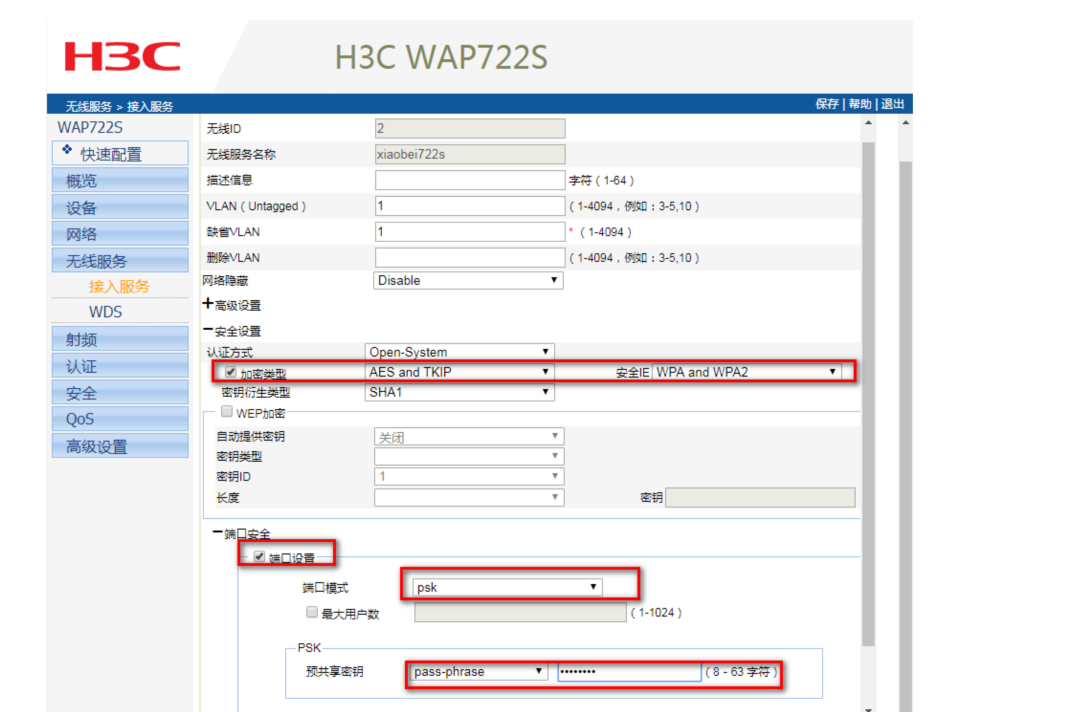Viewport: 1069px width, 712px height.
Task: Click the 无线服务名称 field
Action: [x=470, y=154]
